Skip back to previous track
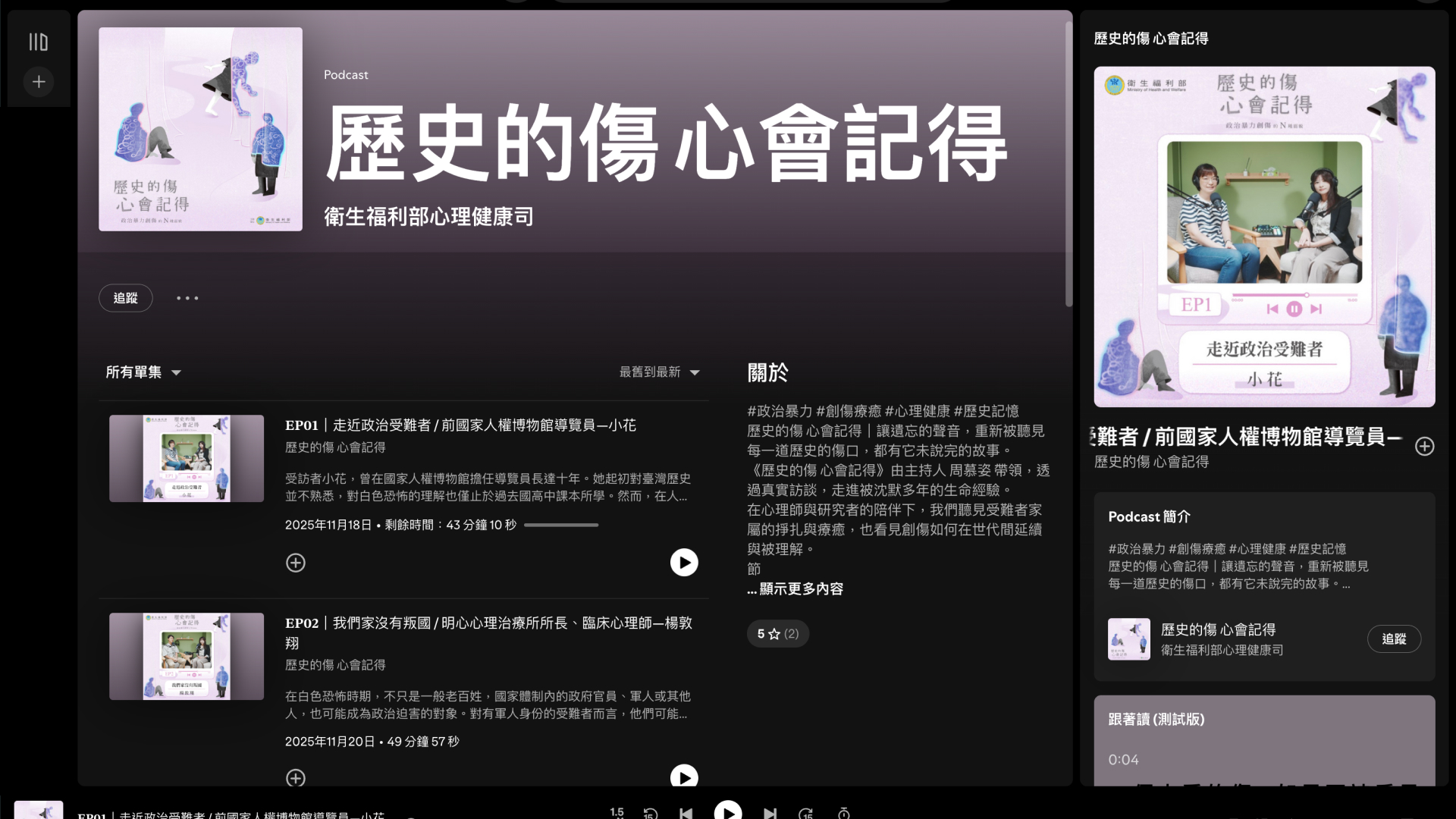This screenshot has width=1456, height=819. point(686,813)
